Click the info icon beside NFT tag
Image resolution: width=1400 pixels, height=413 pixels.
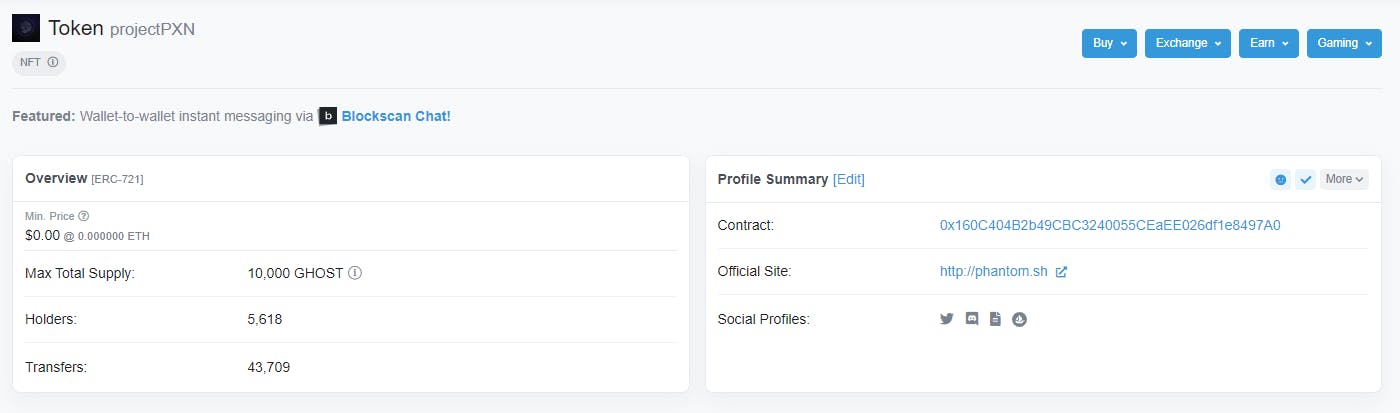coord(53,62)
